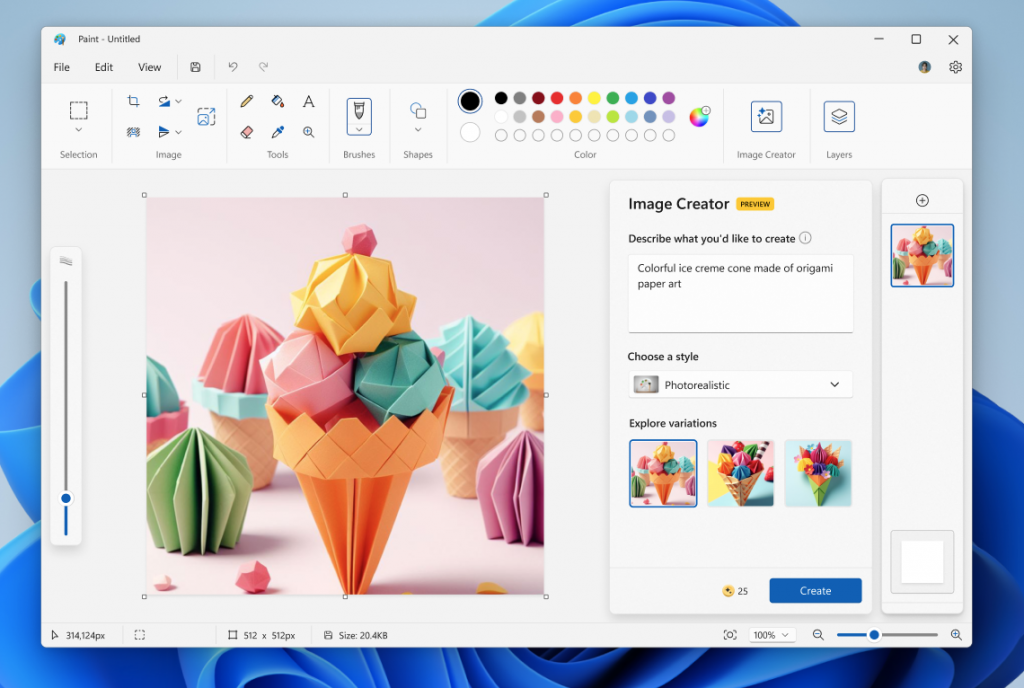Open the Photorealistic style dropdown
Viewport: 1024px width, 688px height.
click(x=740, y=384)
